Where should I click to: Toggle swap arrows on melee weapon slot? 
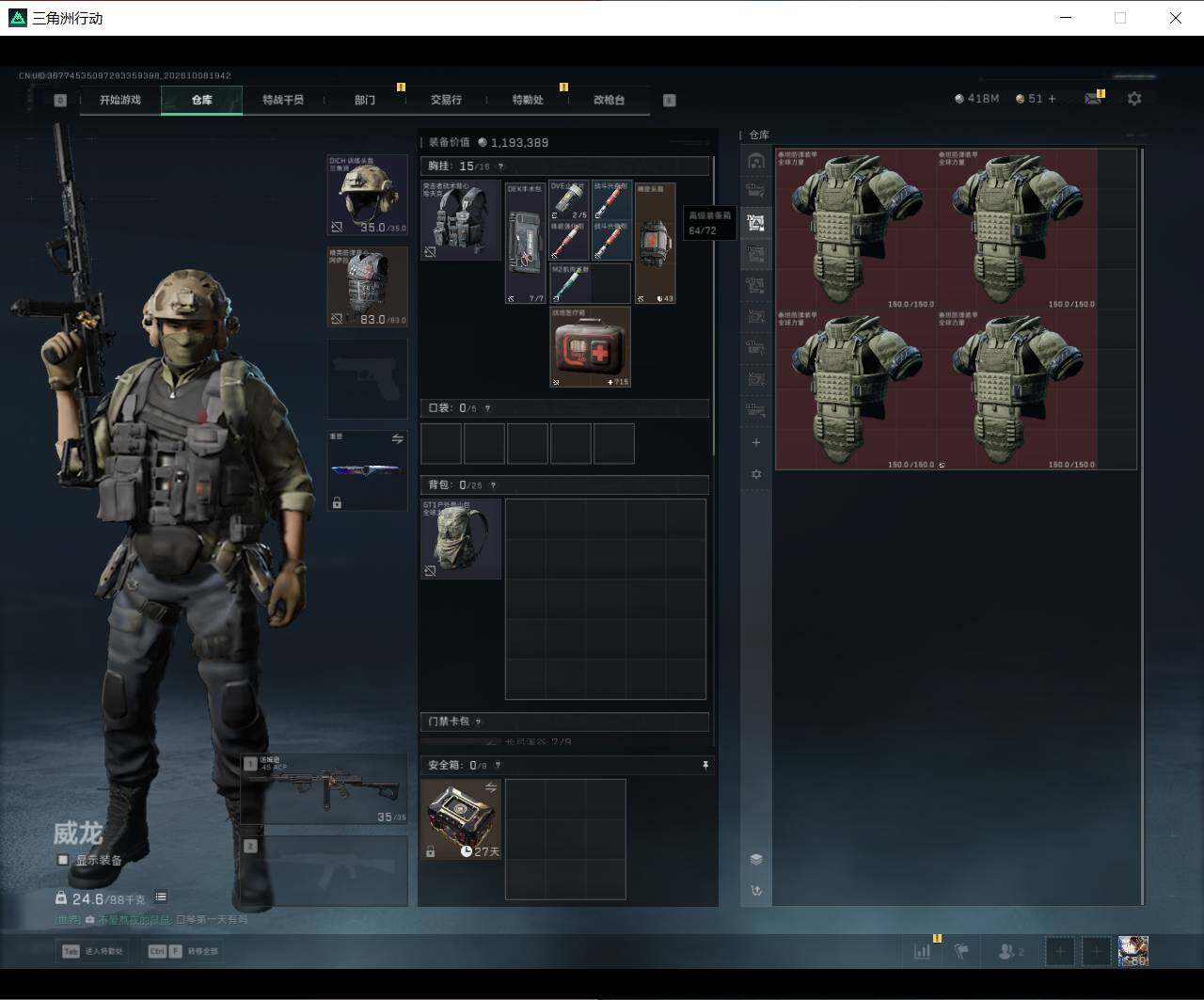[x=398, y=439]
